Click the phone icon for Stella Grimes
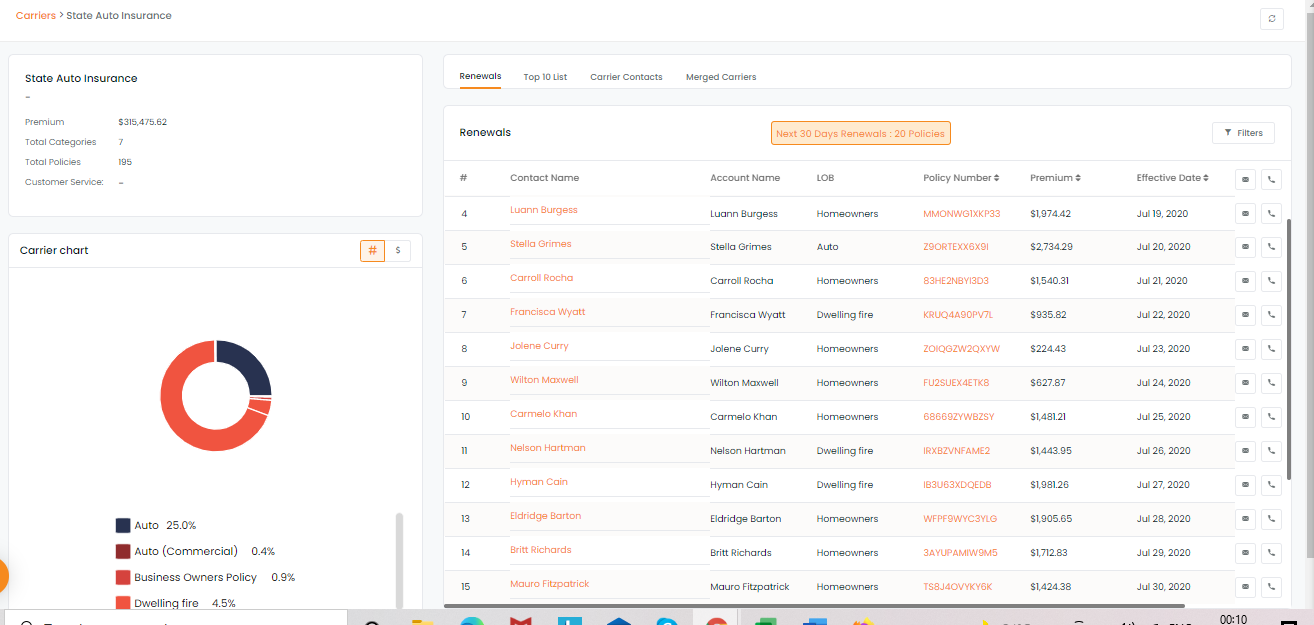 [x=1271, y=247]
